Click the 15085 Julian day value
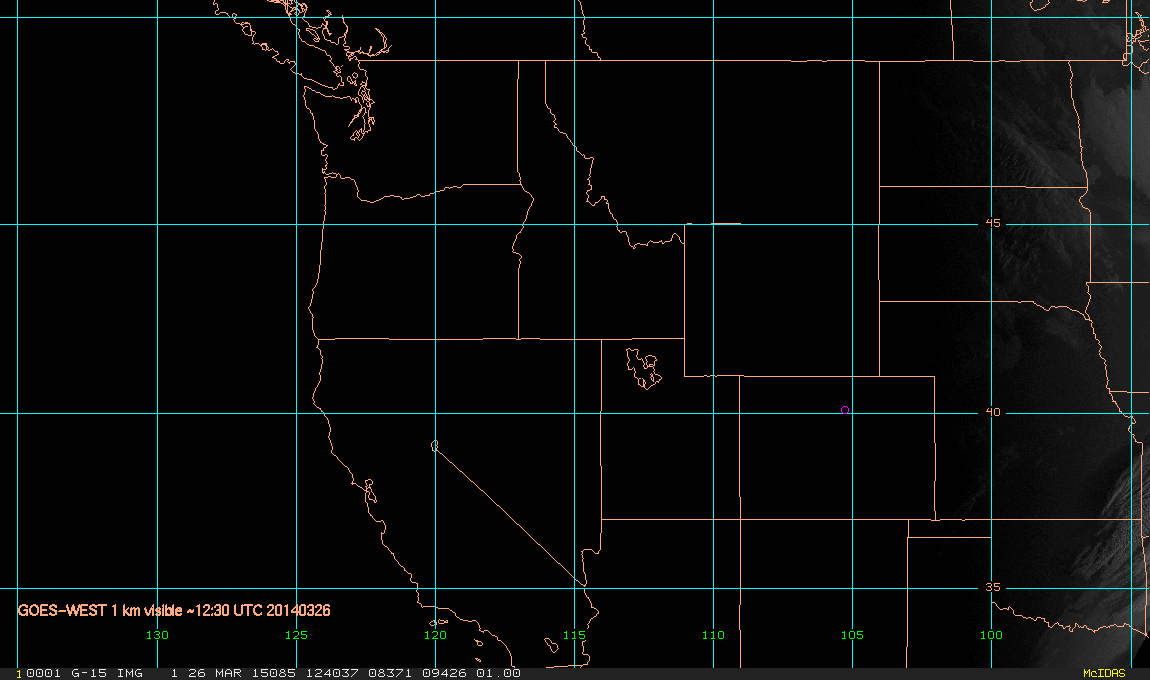1150x680 pixels. pyautogui.click(x=274, y=673)
